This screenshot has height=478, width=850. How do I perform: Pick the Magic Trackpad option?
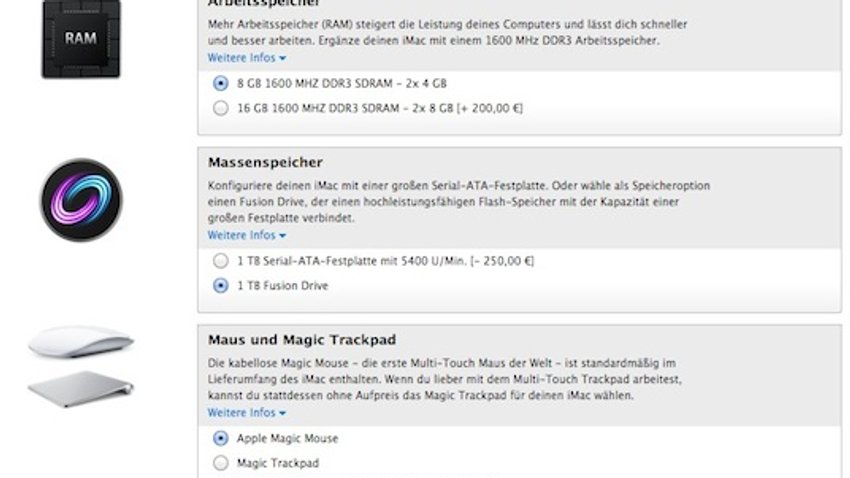(x=221, y=463)
